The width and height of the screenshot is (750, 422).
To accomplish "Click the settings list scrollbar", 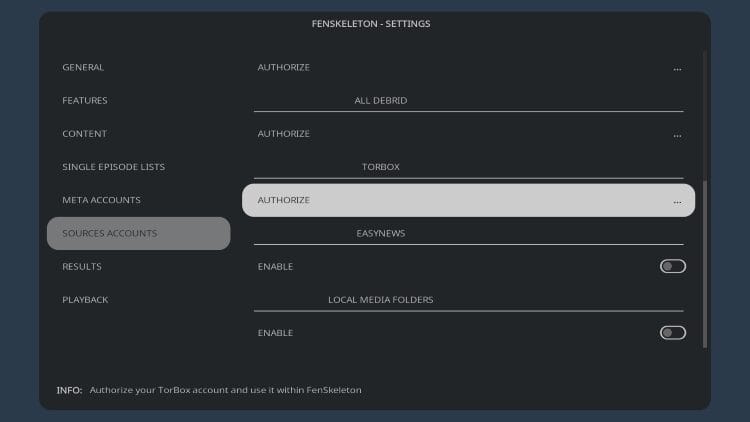I will tap(705, 264).
